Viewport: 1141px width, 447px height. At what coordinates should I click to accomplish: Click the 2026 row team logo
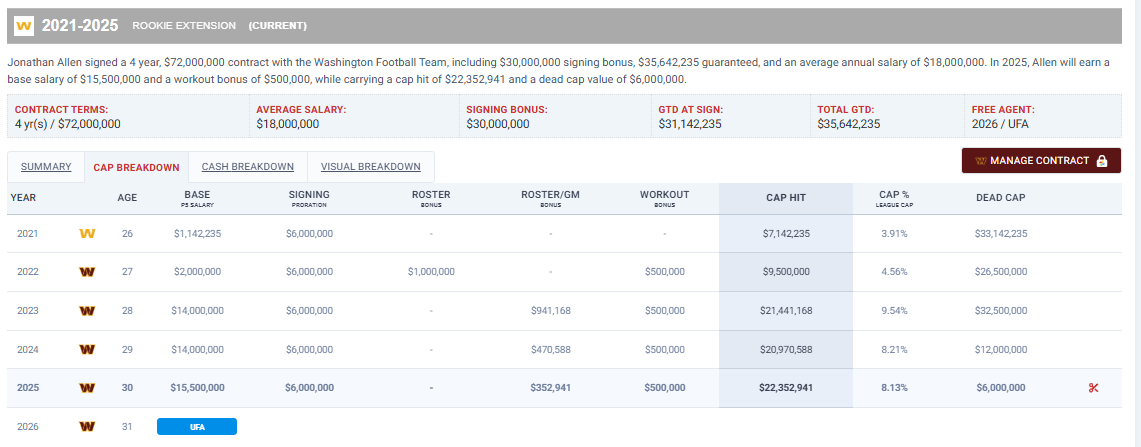pos(87,427)
